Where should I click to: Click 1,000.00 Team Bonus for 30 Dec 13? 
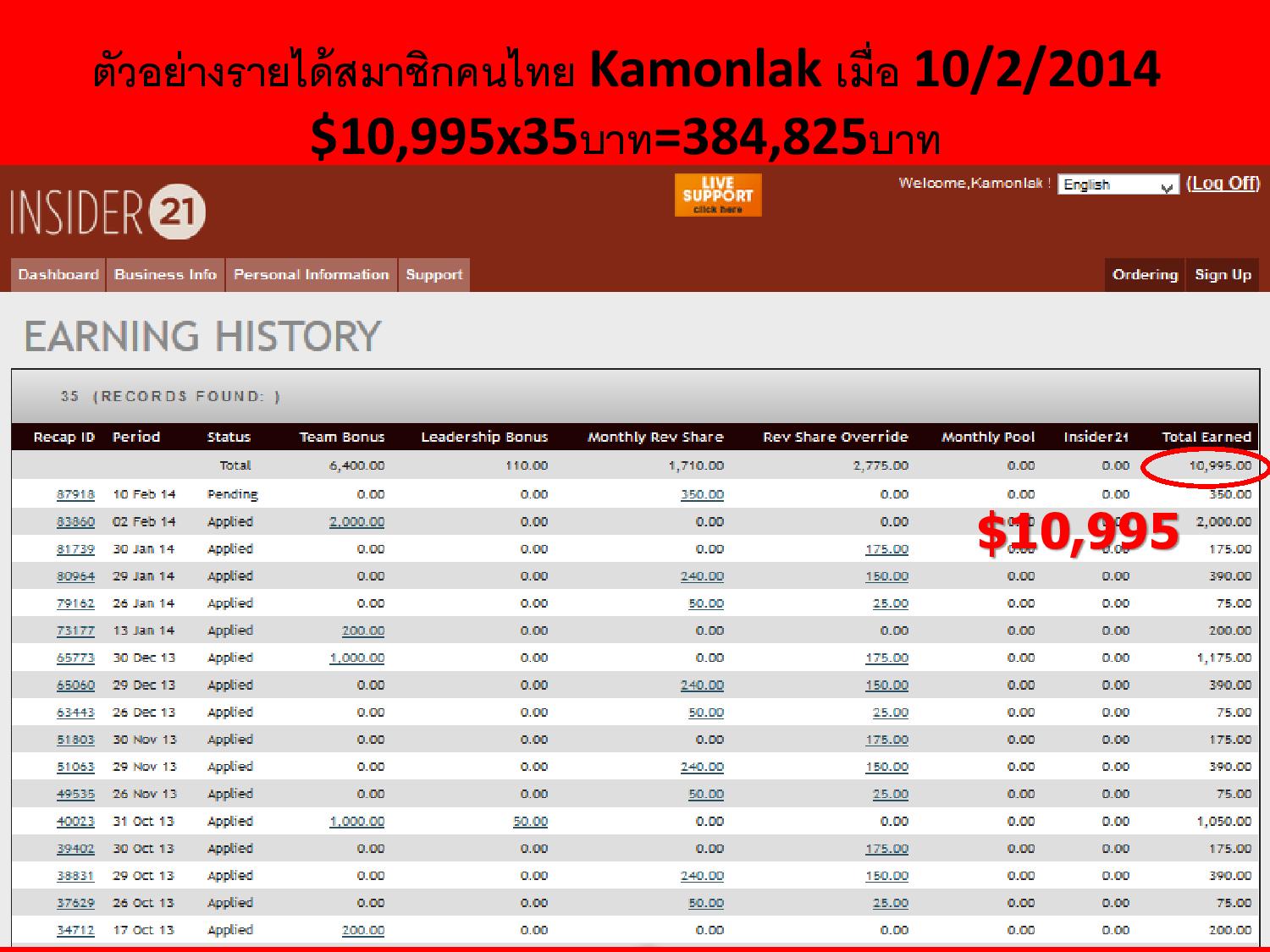[356, 658]
